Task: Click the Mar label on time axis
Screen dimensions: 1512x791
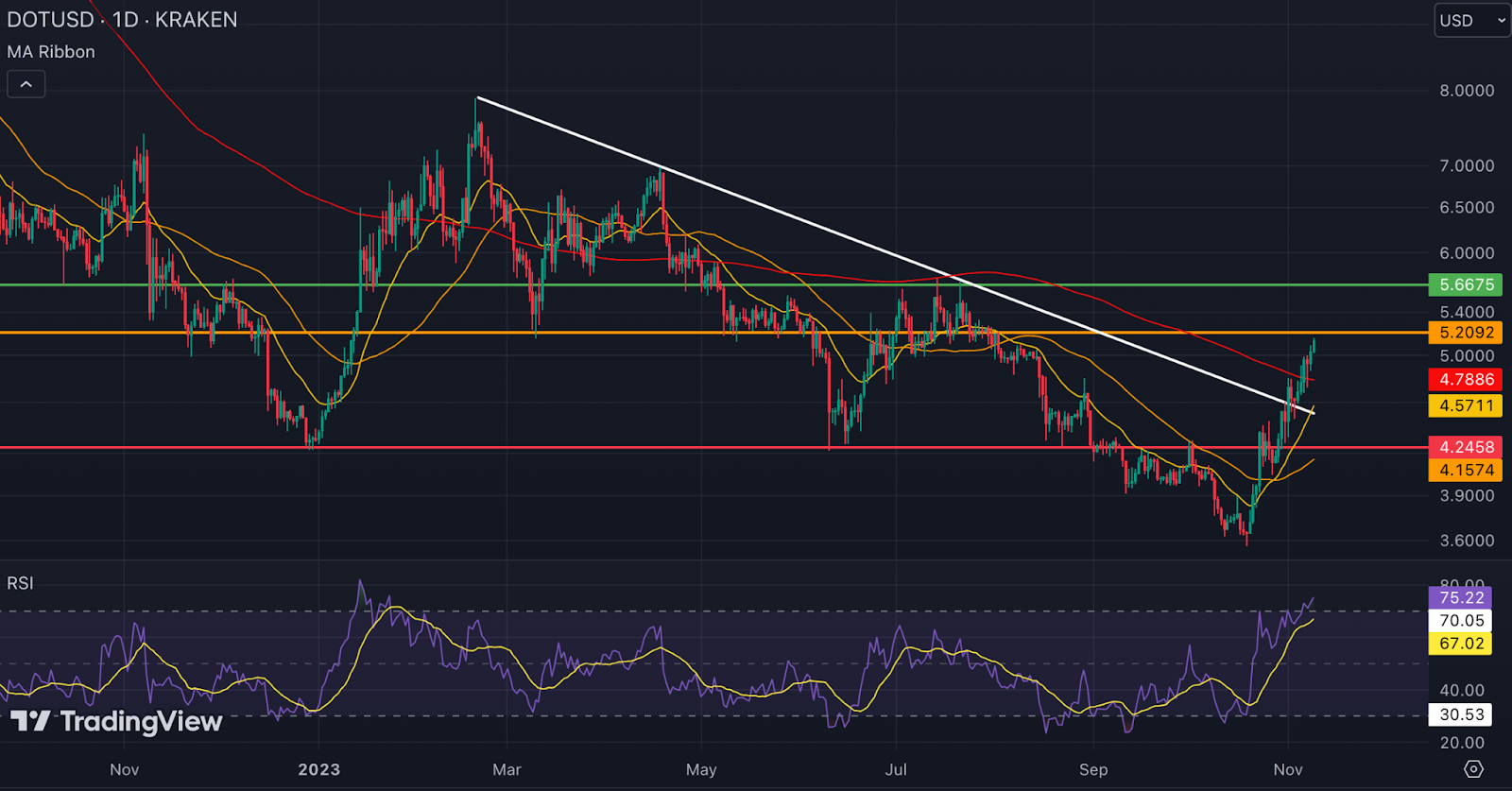Action: tap(507, 769)
